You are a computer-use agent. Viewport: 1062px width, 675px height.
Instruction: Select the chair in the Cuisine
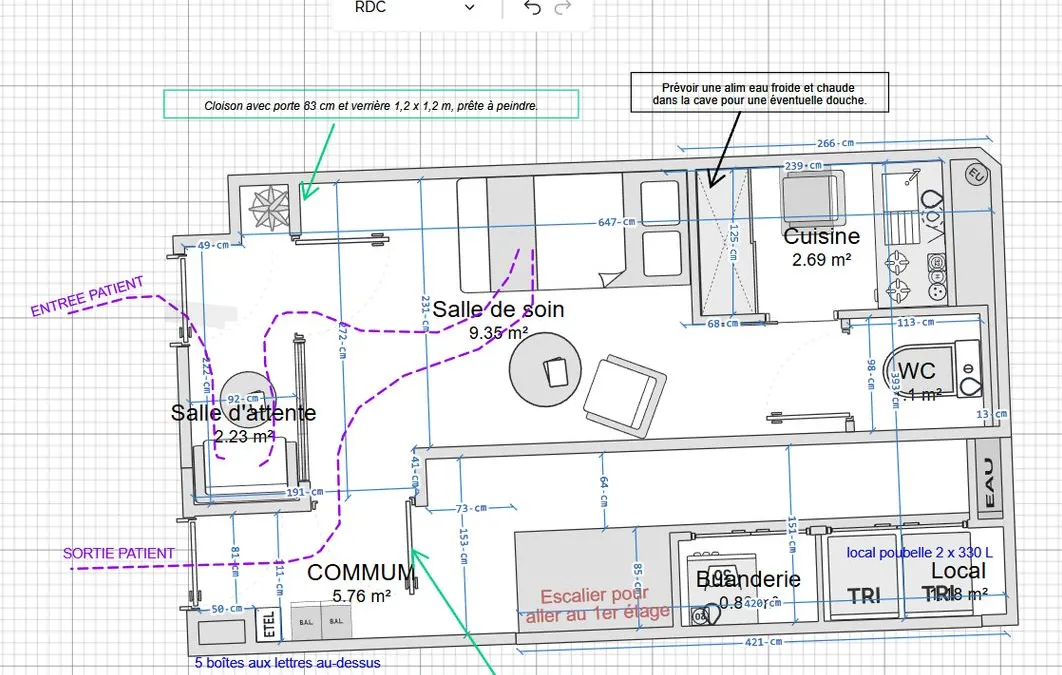pos(813,197)
